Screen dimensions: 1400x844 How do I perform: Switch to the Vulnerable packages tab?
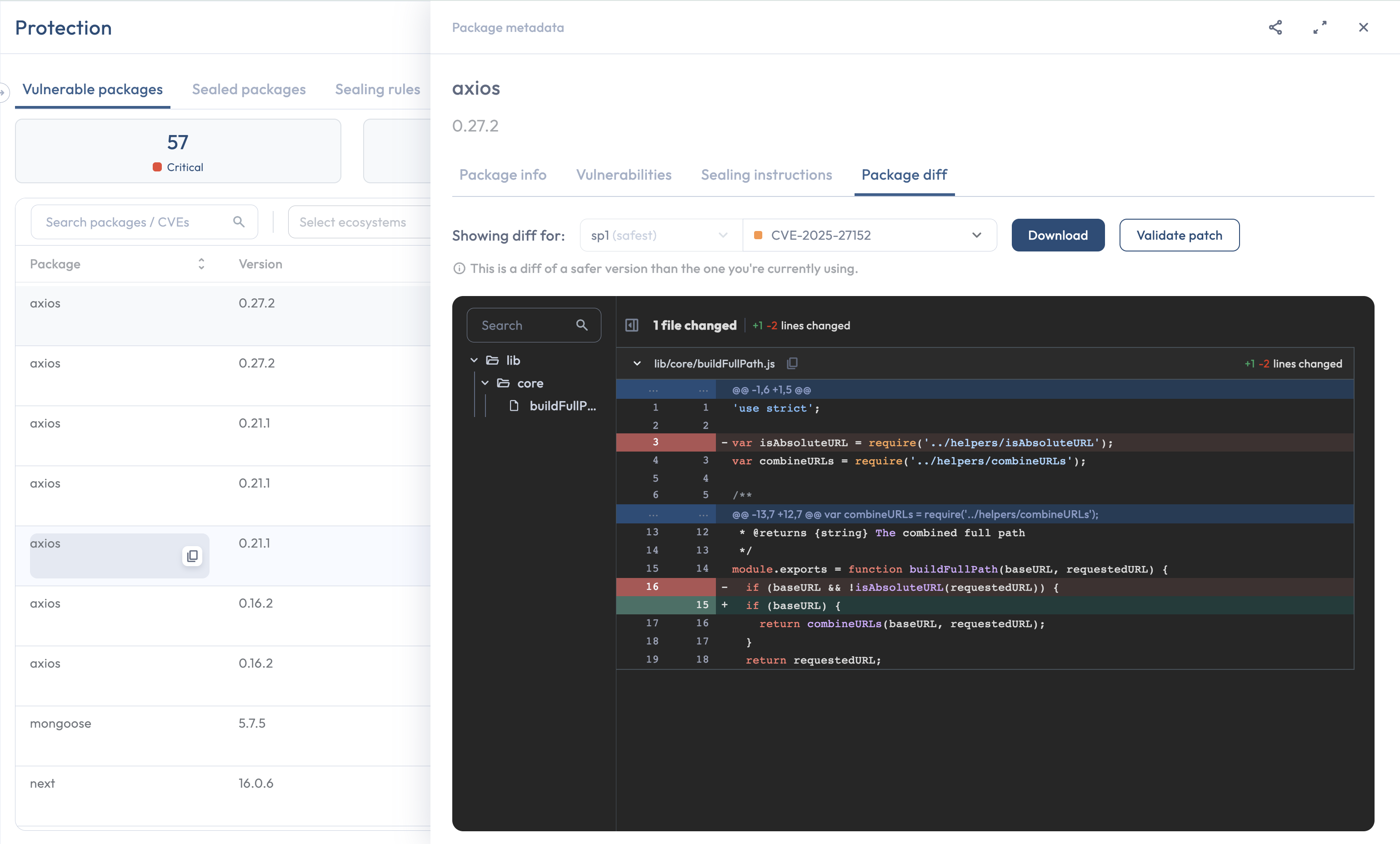tap(93, 89)
